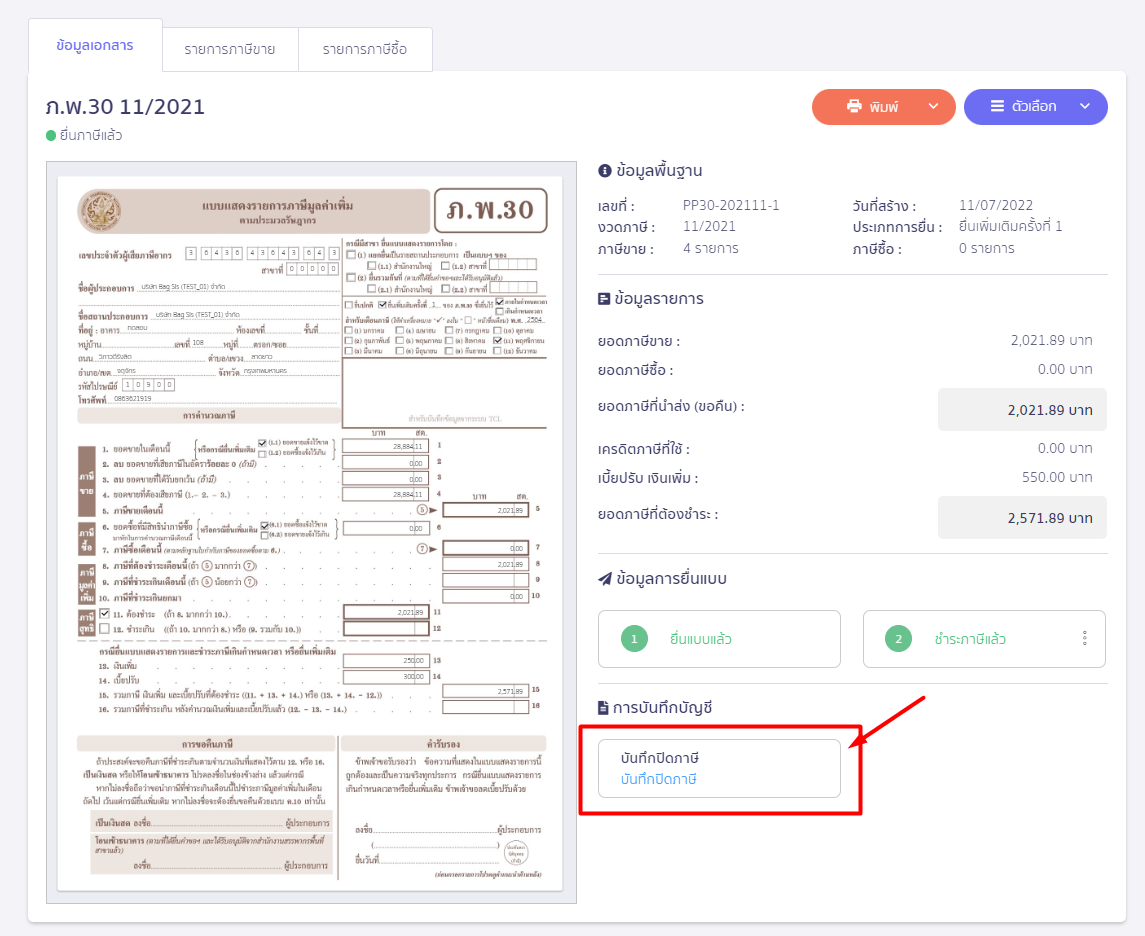Image resolution: width=1145 pixels, height=936 pixels.
Task: Click the green step 1 circle icon
Action: (635, 639)
